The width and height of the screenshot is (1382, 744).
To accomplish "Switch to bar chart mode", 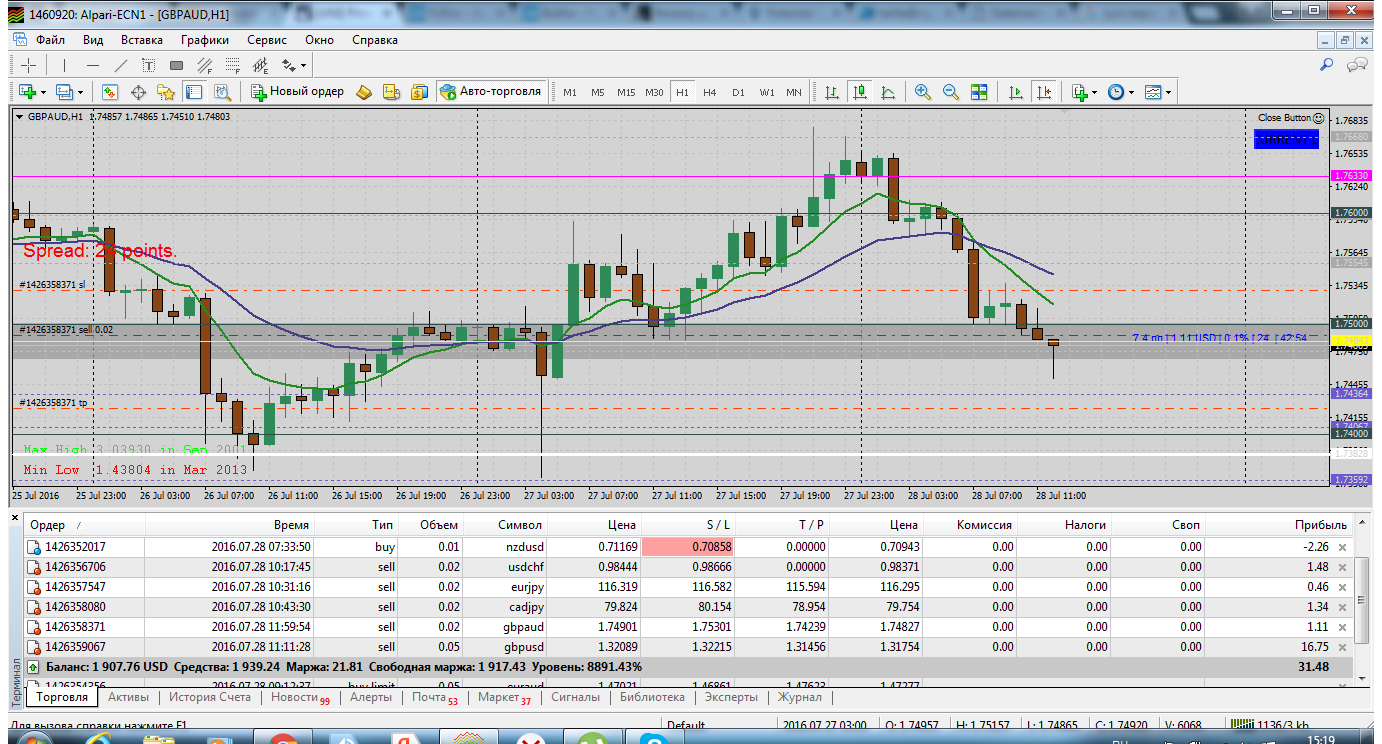I will pyautogui.click(x=831, y=92).
